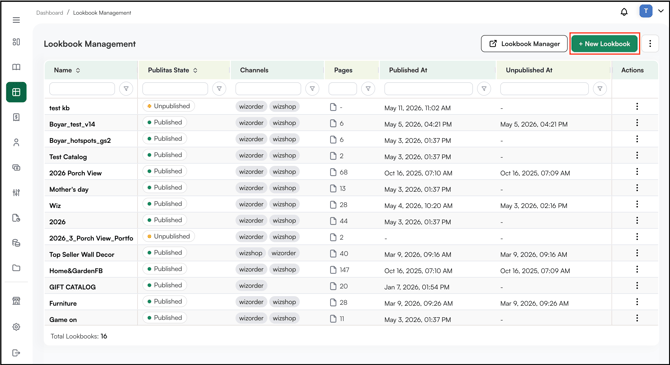Click the Published At filter input field

429,89
